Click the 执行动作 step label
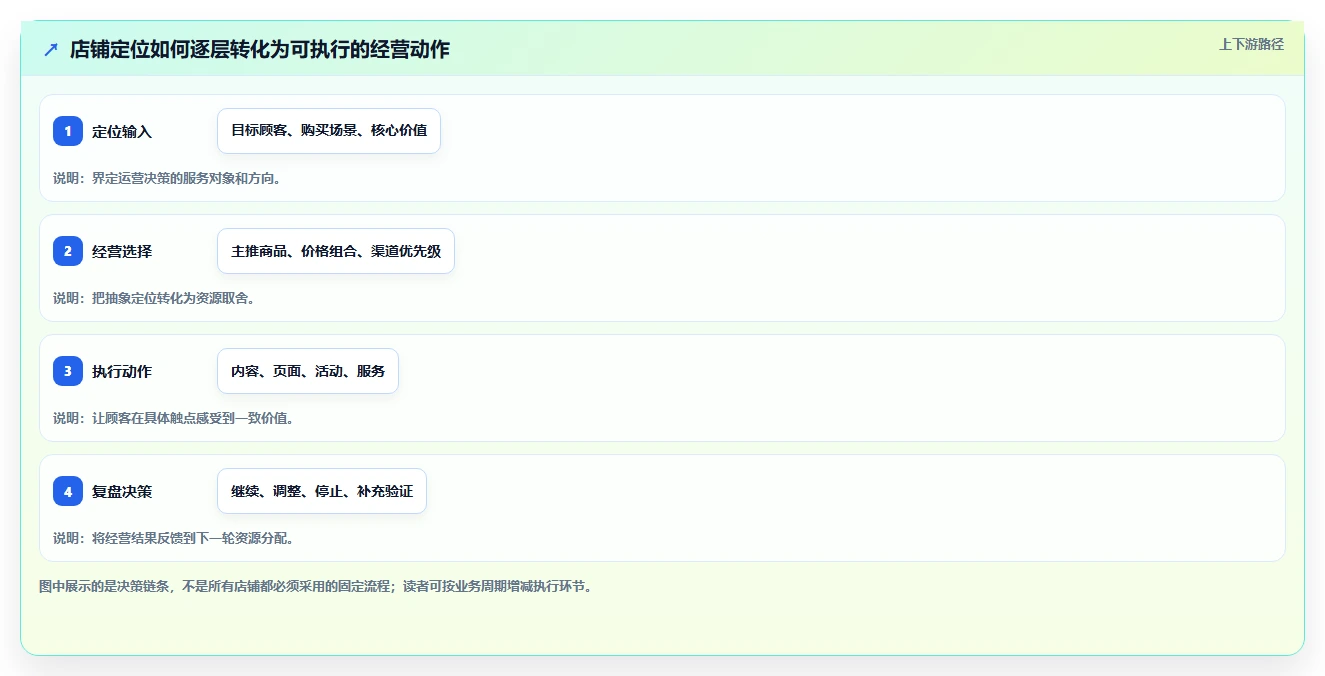The width and height of the screenshot is (1325, 676). pyautogui.click(x=122, y=371)
